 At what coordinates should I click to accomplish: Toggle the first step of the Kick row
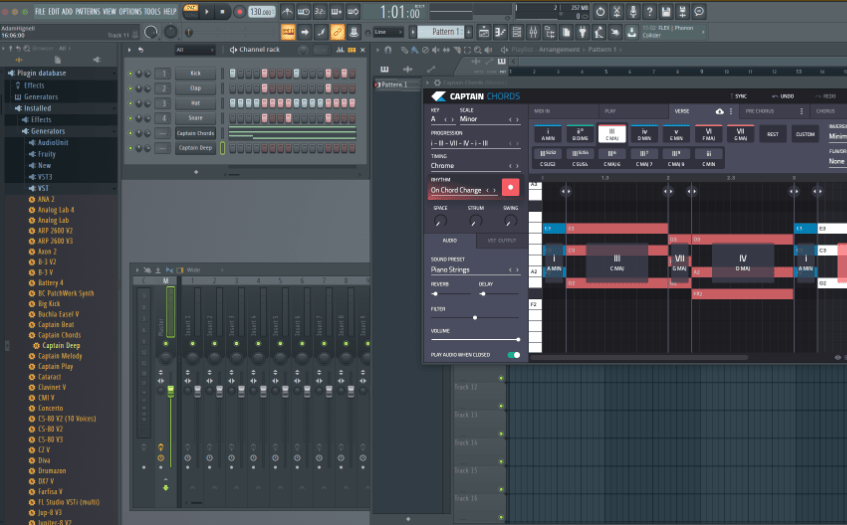tap(232, 73)
